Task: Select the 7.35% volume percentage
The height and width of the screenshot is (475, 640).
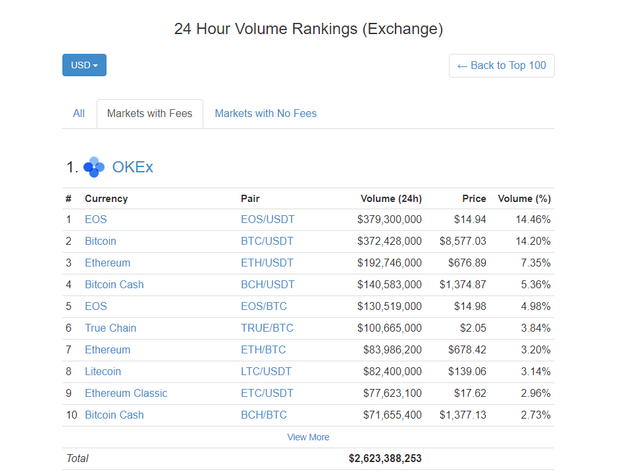Action: 536,263
